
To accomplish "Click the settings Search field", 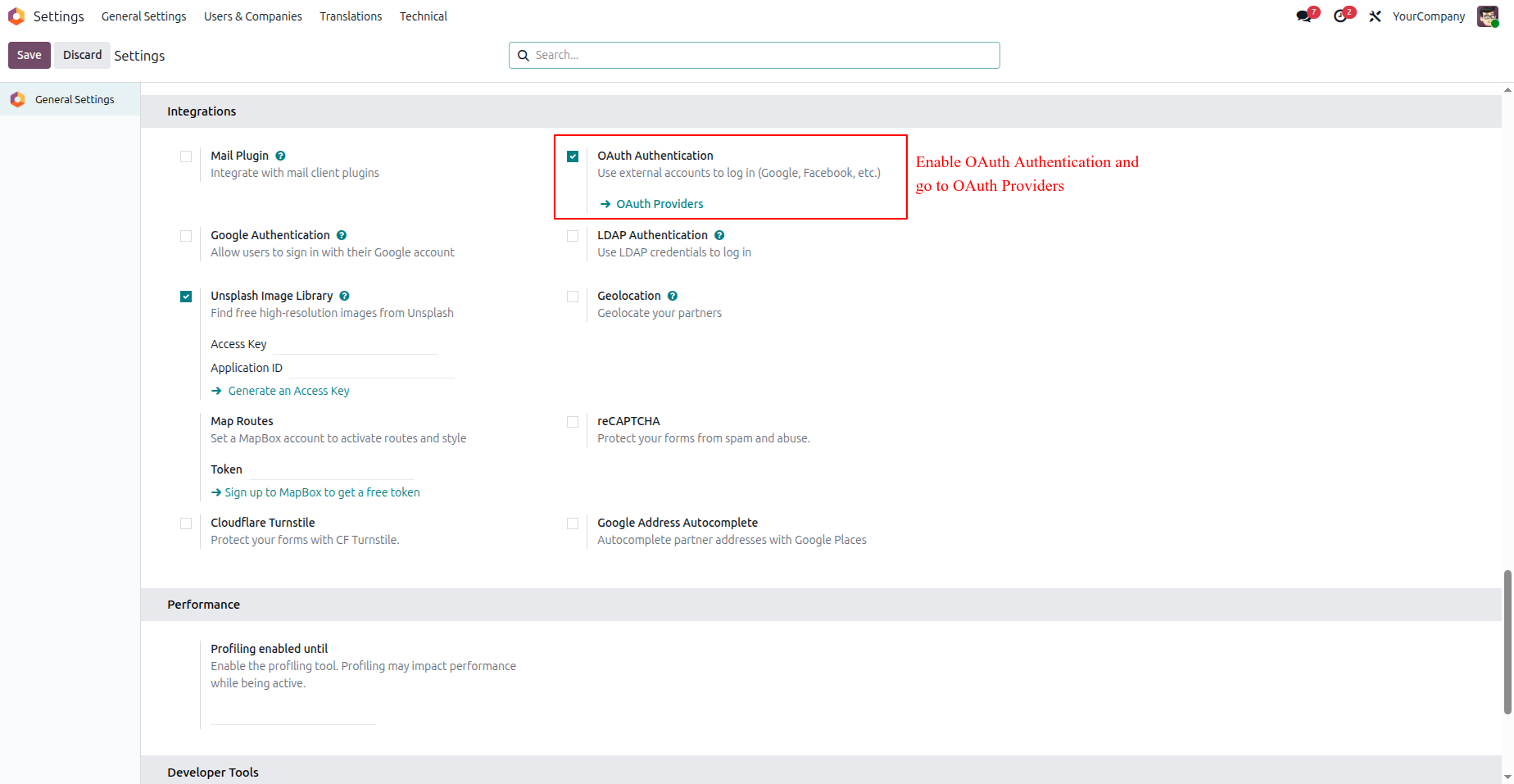I will 755,55.
